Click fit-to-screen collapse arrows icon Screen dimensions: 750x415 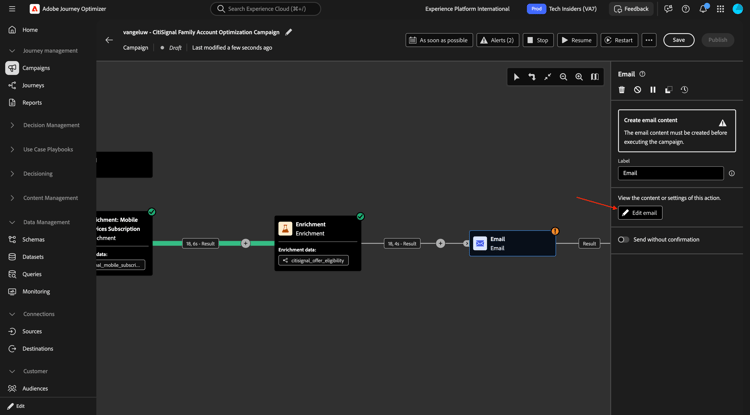click(x=548, y=76)
